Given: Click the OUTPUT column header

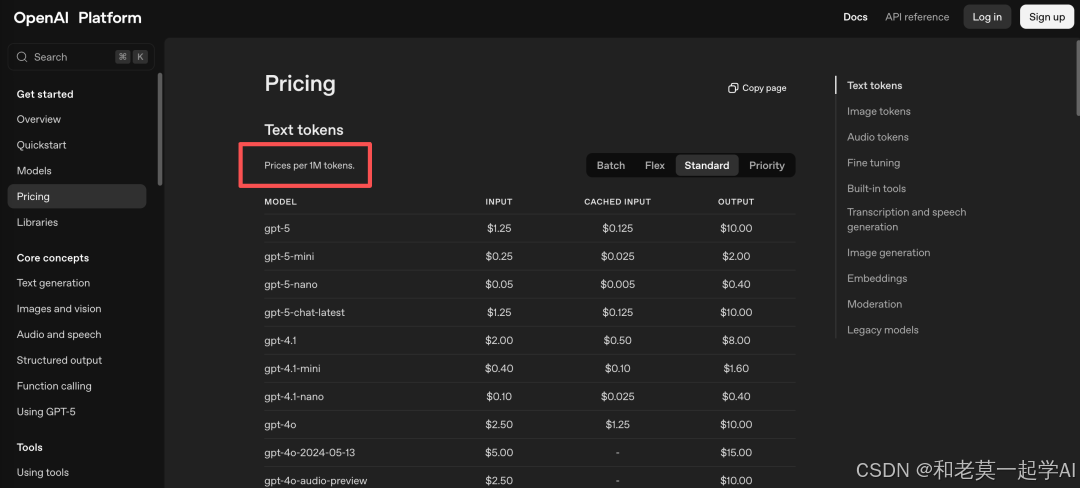Looking at the screenshot, I should point(736,202).
